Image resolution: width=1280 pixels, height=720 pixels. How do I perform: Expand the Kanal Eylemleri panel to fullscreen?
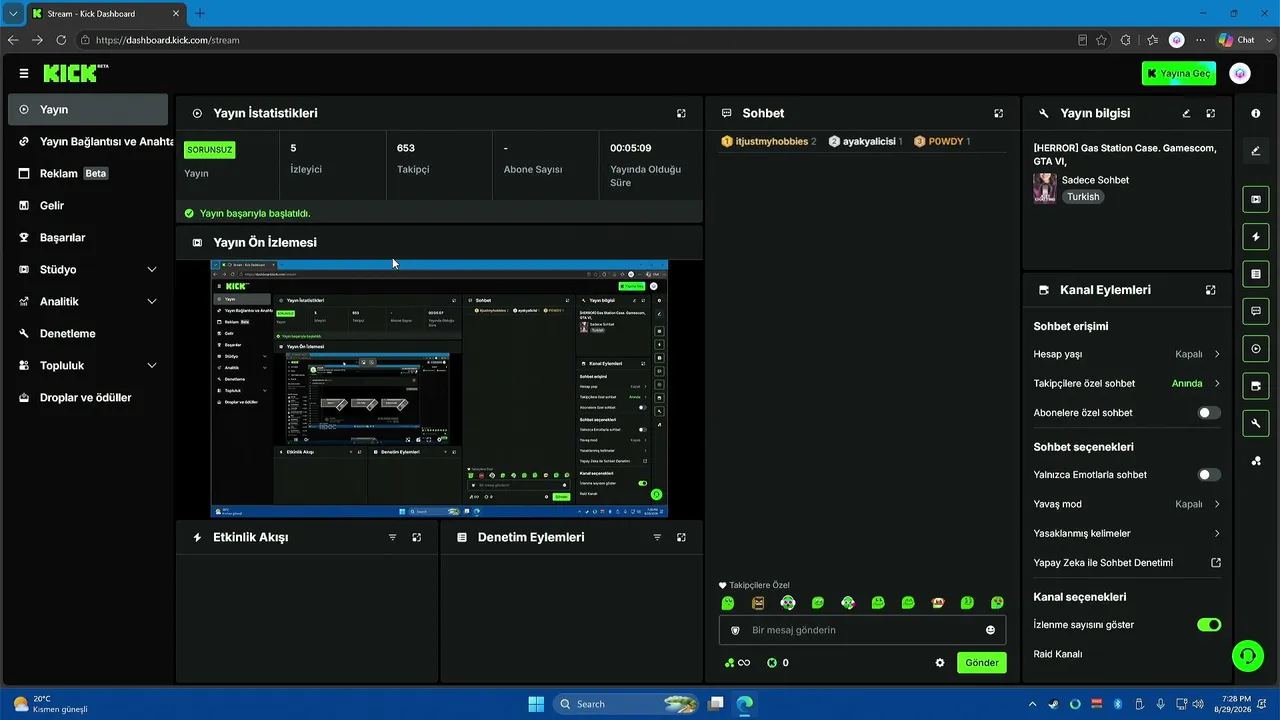(1211, 290)
